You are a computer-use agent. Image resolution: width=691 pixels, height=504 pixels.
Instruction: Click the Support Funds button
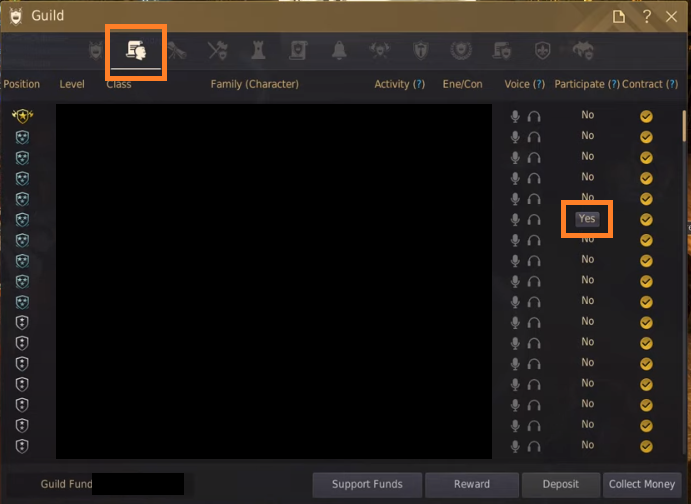[367, 484]
